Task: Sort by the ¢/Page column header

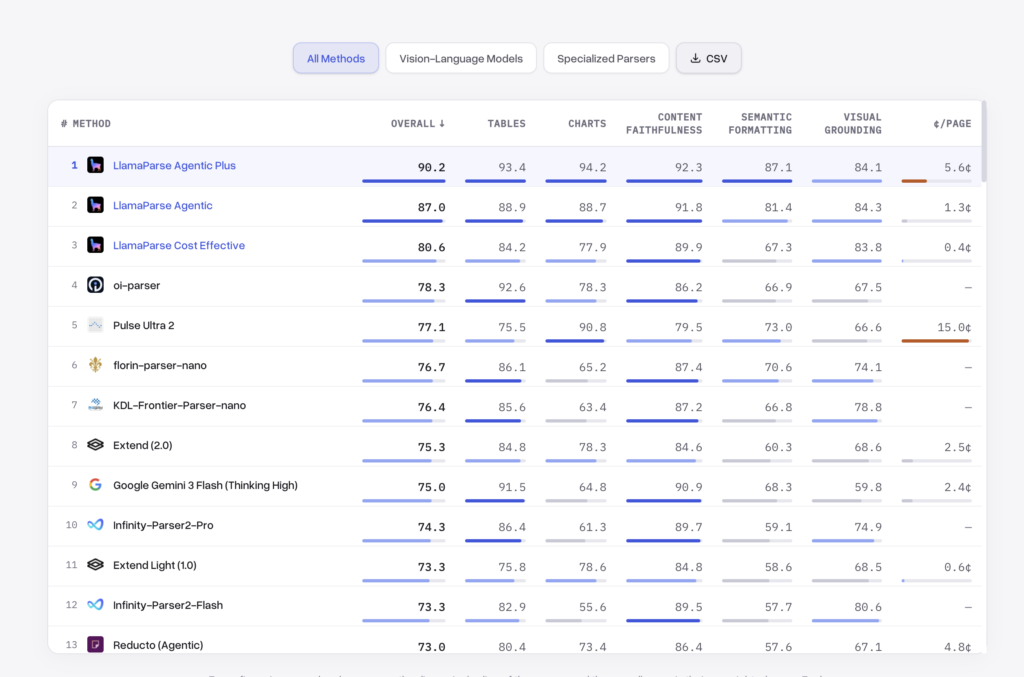Action: [952, 123]
